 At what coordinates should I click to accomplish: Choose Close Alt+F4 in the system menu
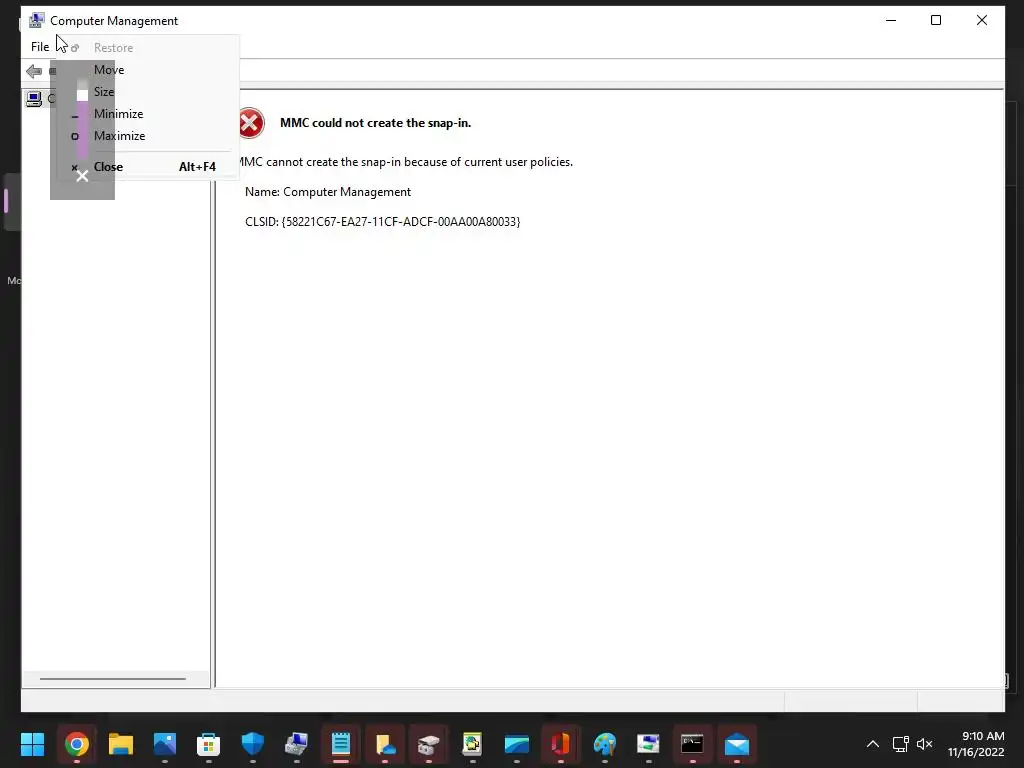point(149,167)
